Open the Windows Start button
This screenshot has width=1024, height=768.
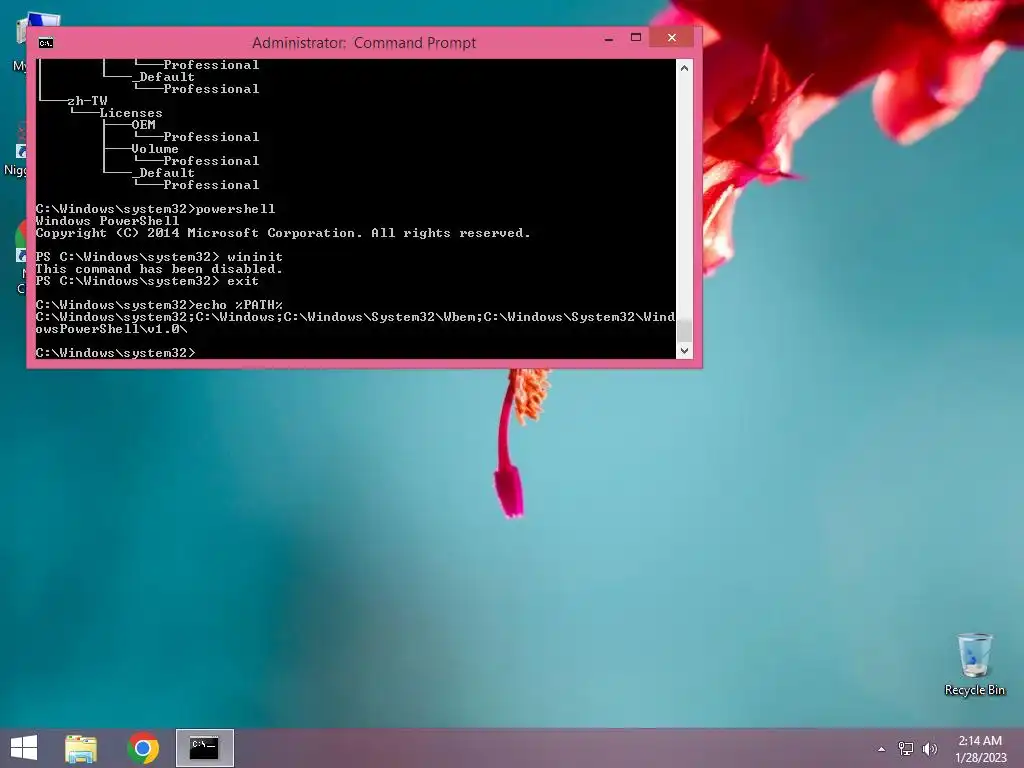[24, 748]
